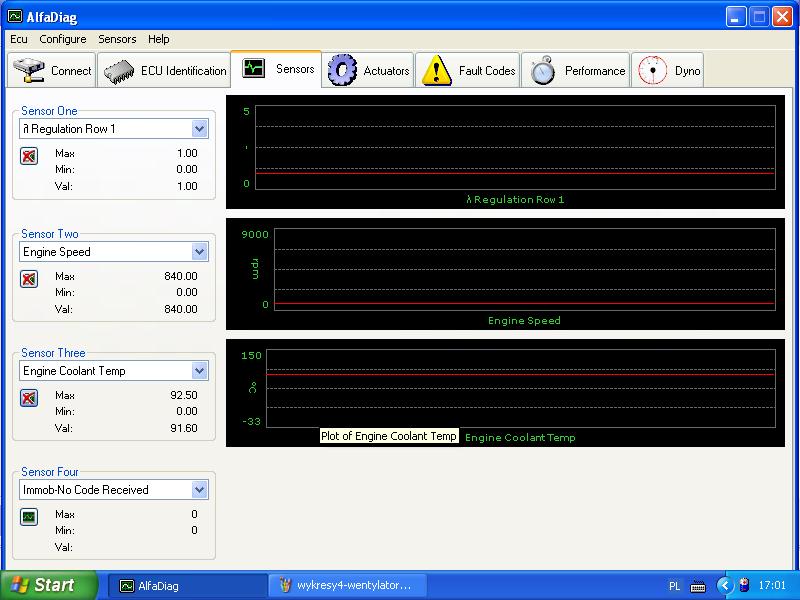Switch to the Dyno tab
Screen dimensions: 800x600
click(x=668, y=70)
